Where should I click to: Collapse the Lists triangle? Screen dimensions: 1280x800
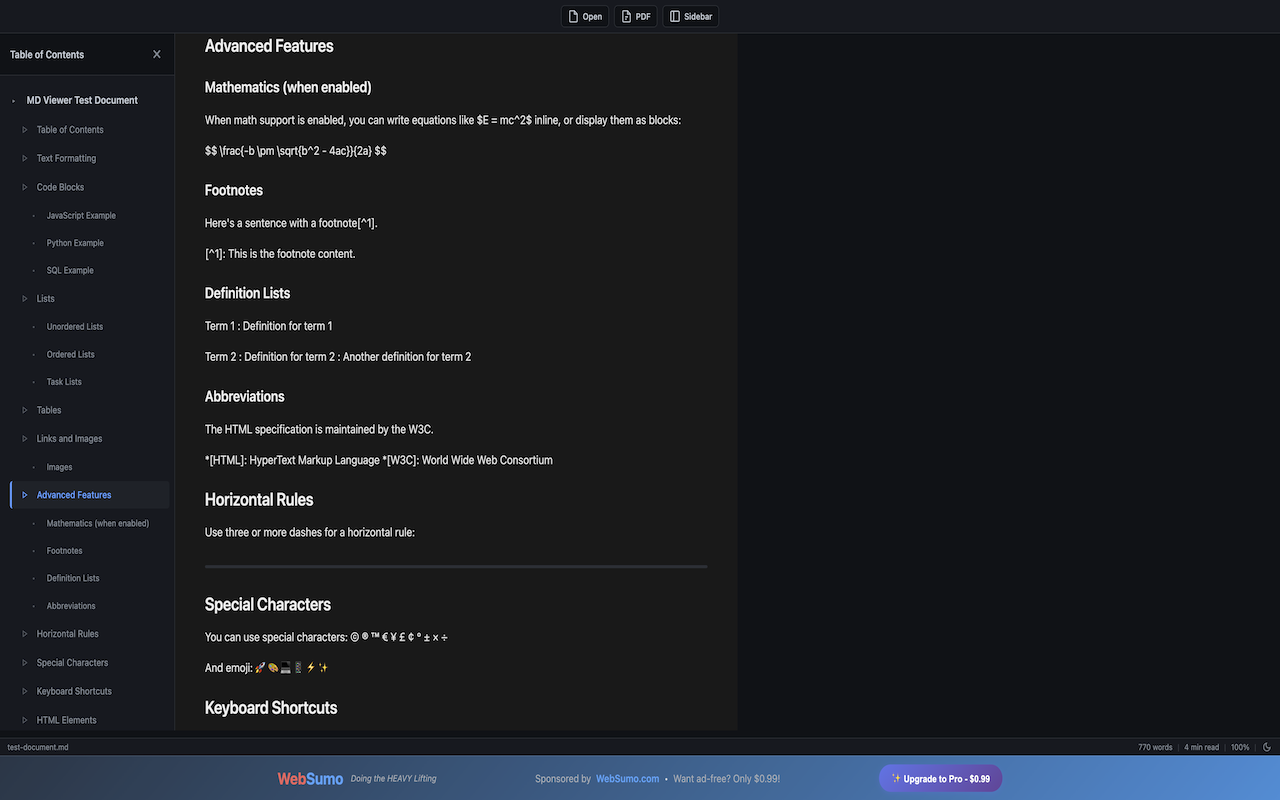(x=25, y=298)
